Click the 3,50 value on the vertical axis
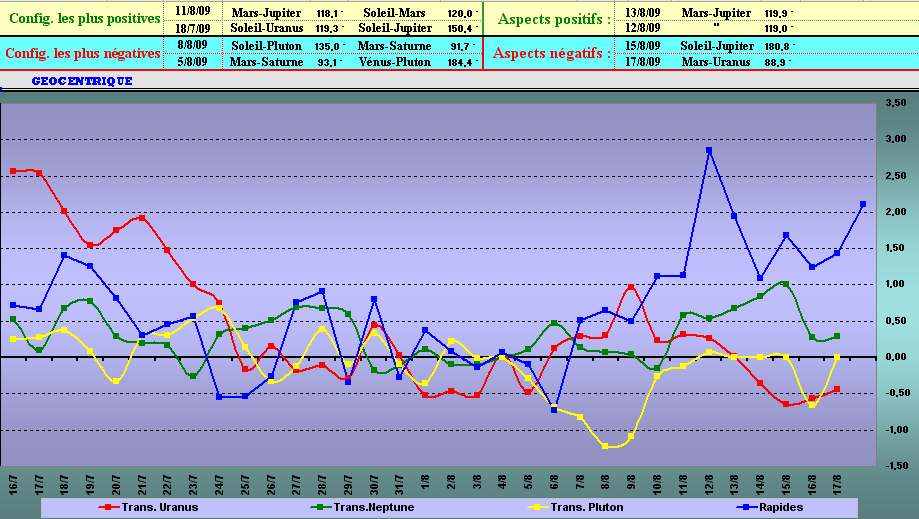The height and width of the screenshot is (519, 919). [x=896, y=103]
